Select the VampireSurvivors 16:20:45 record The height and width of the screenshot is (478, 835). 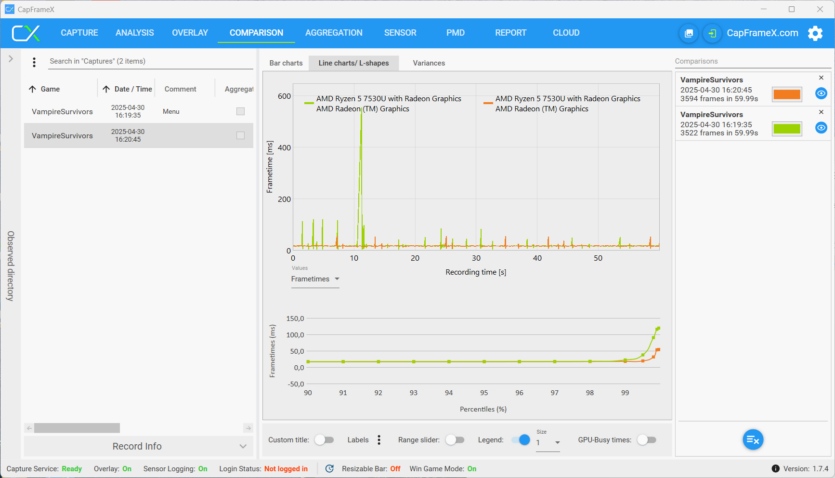point(138,135)
